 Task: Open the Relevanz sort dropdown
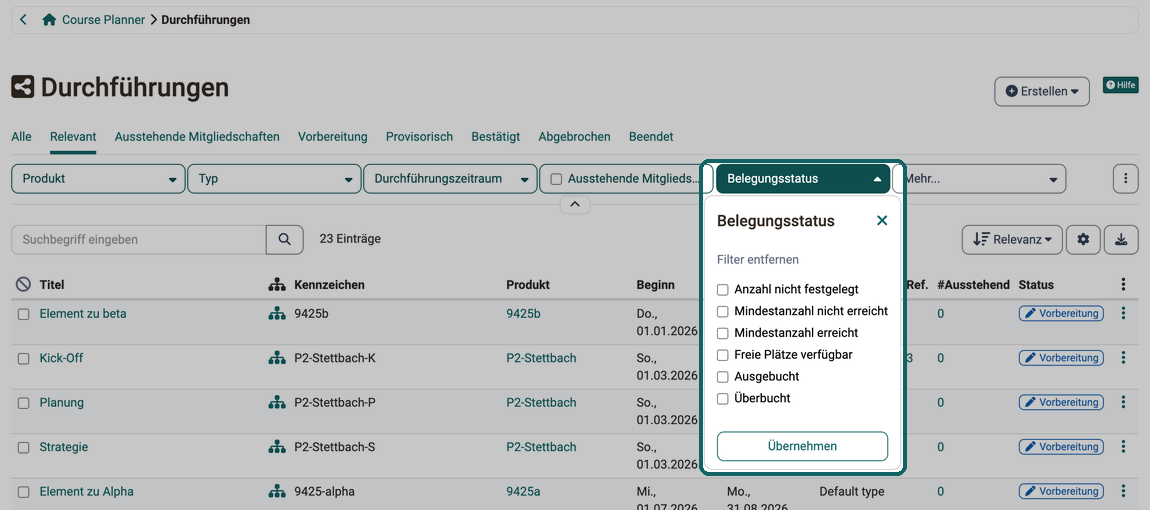(x=1011, y=239)
